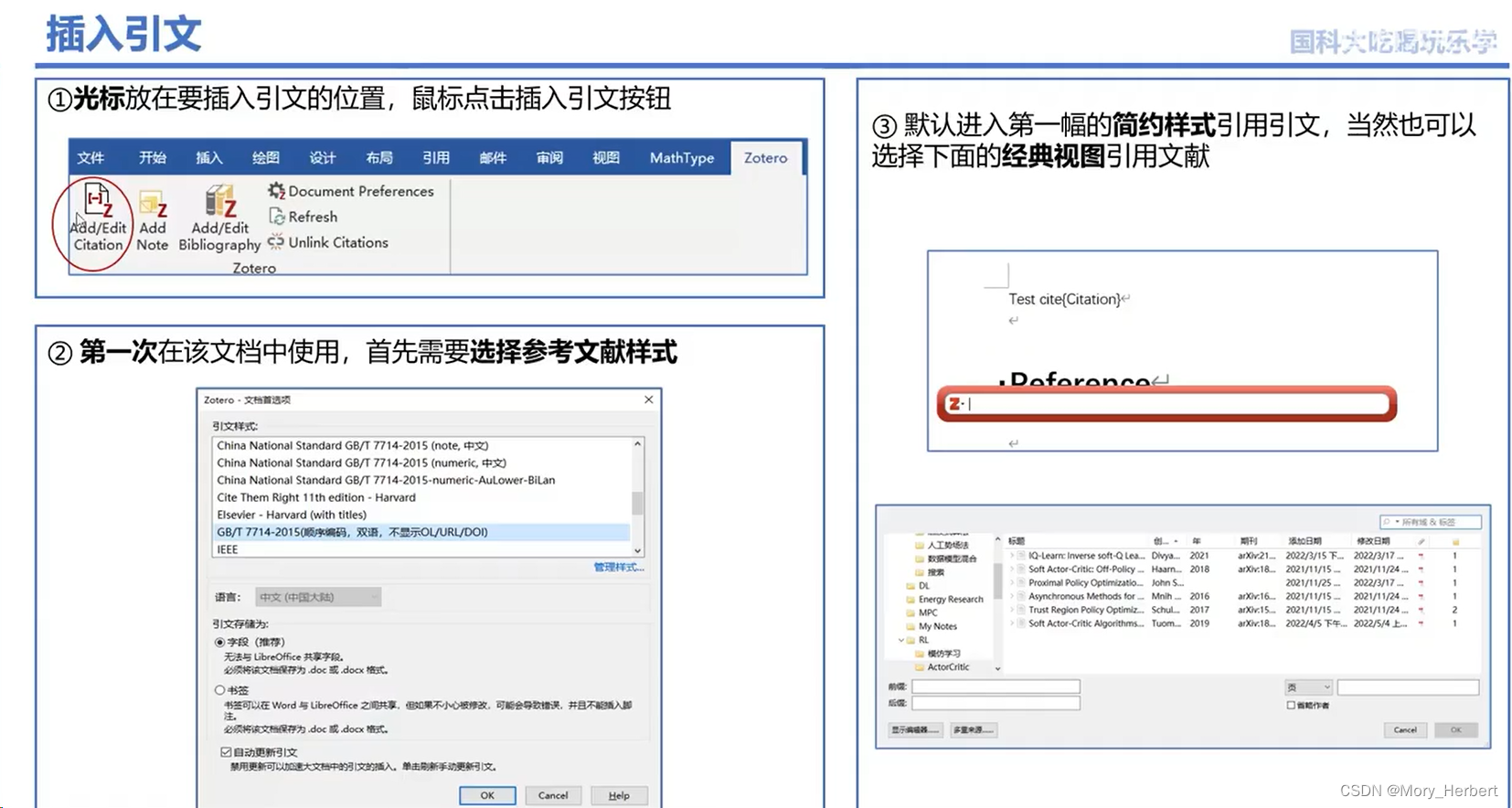Viewport: 1512px width, 808px height.
Task: Click the Add/Edit Bibliography icon
Action: (221, 201)
